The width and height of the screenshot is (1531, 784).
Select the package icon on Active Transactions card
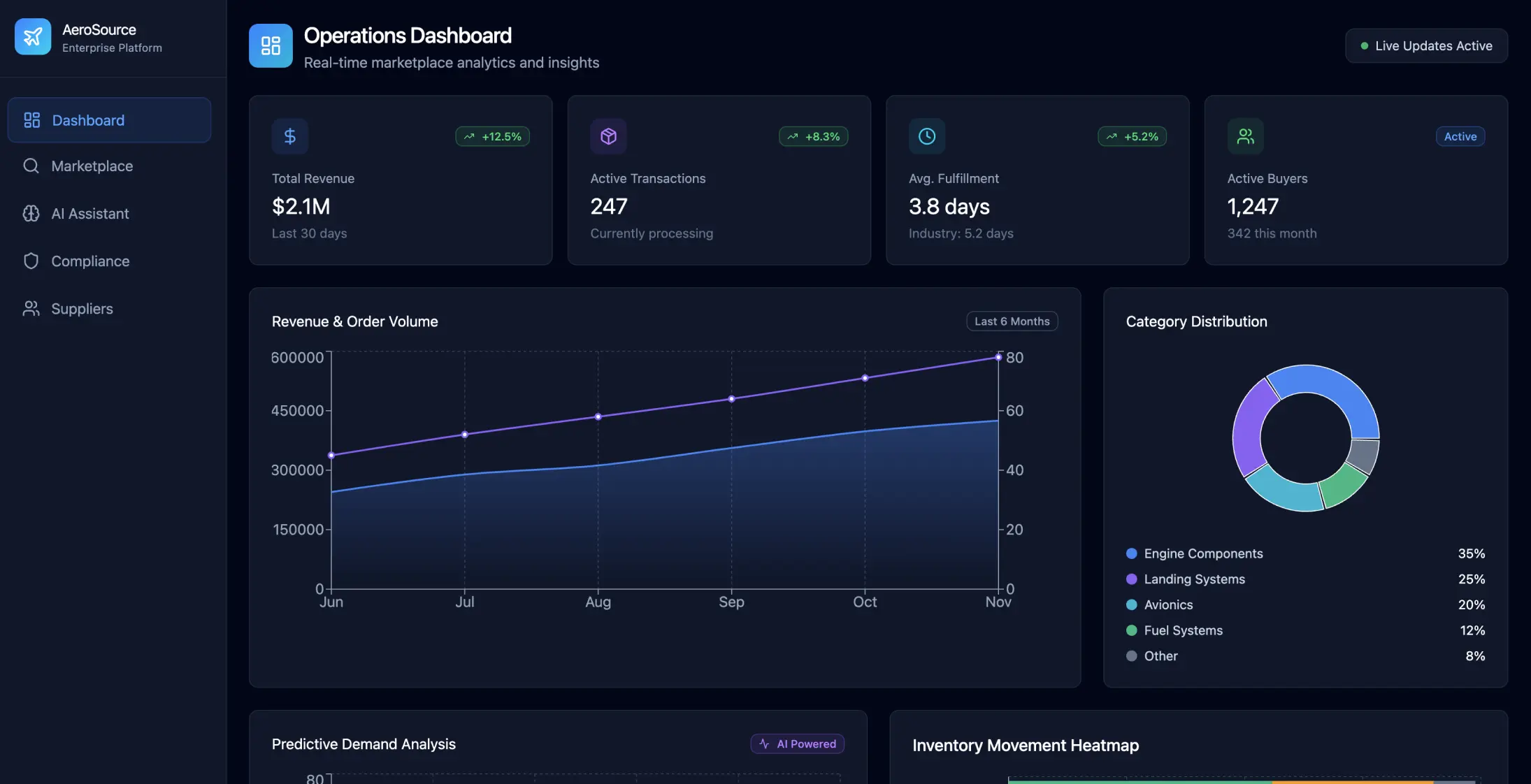608,136
